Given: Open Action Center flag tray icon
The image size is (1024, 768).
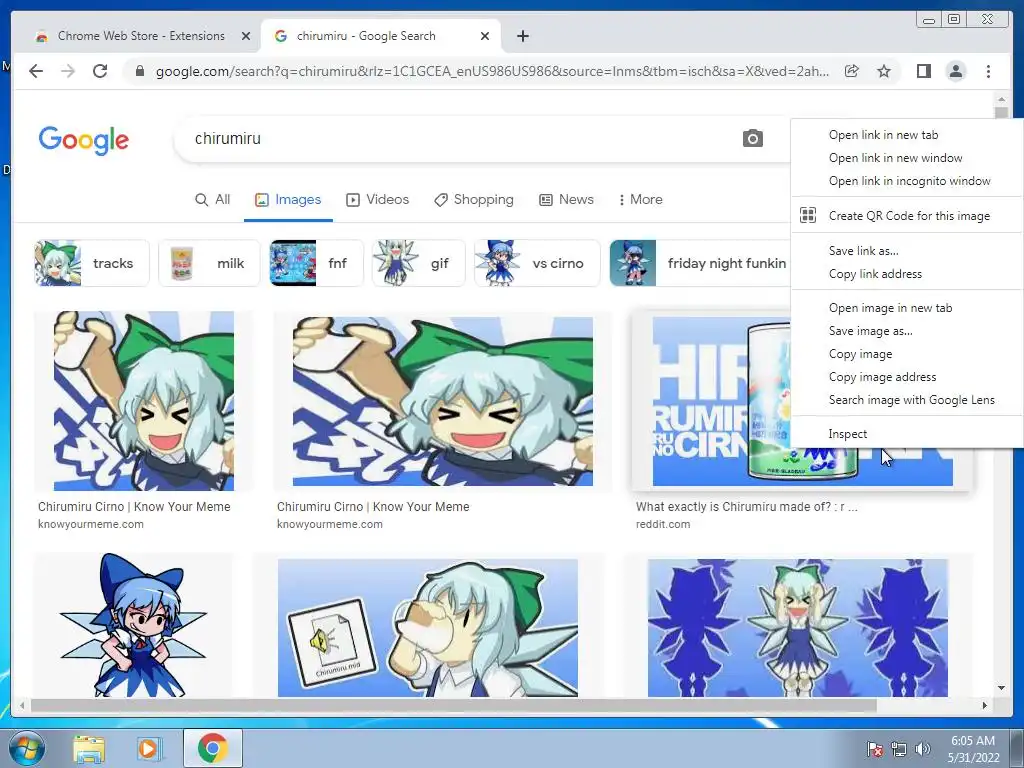Looking at the screenshot, I should (874, 749).
